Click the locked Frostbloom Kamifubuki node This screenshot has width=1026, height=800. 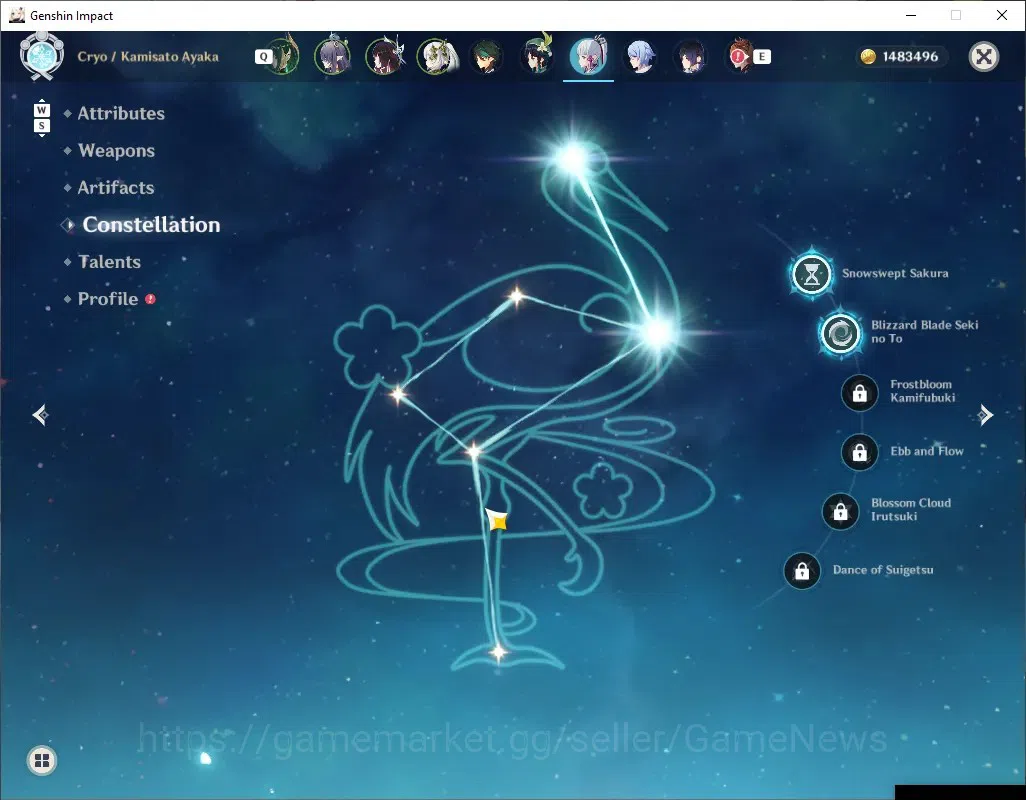[x=860, y=392]
